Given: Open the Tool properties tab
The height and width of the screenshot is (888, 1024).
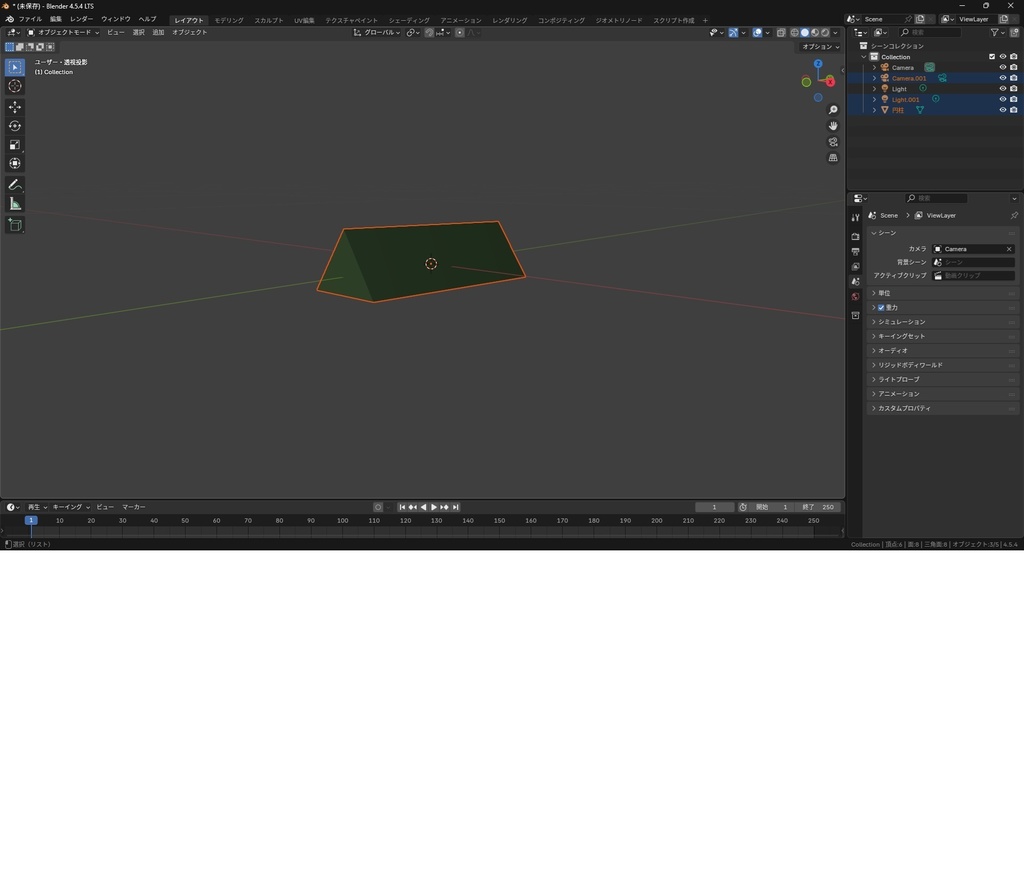Looking at the screenshot, I should click(856, 217).
